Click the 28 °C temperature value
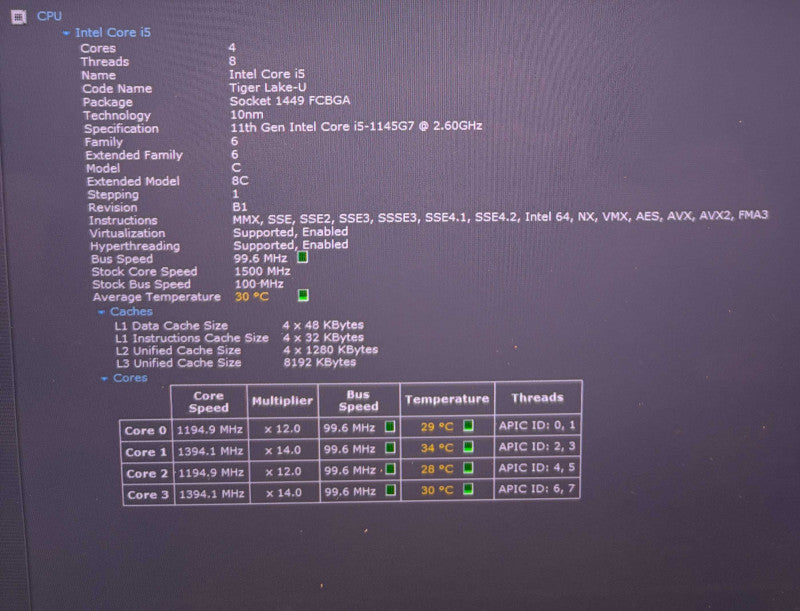 pos(437,469)
